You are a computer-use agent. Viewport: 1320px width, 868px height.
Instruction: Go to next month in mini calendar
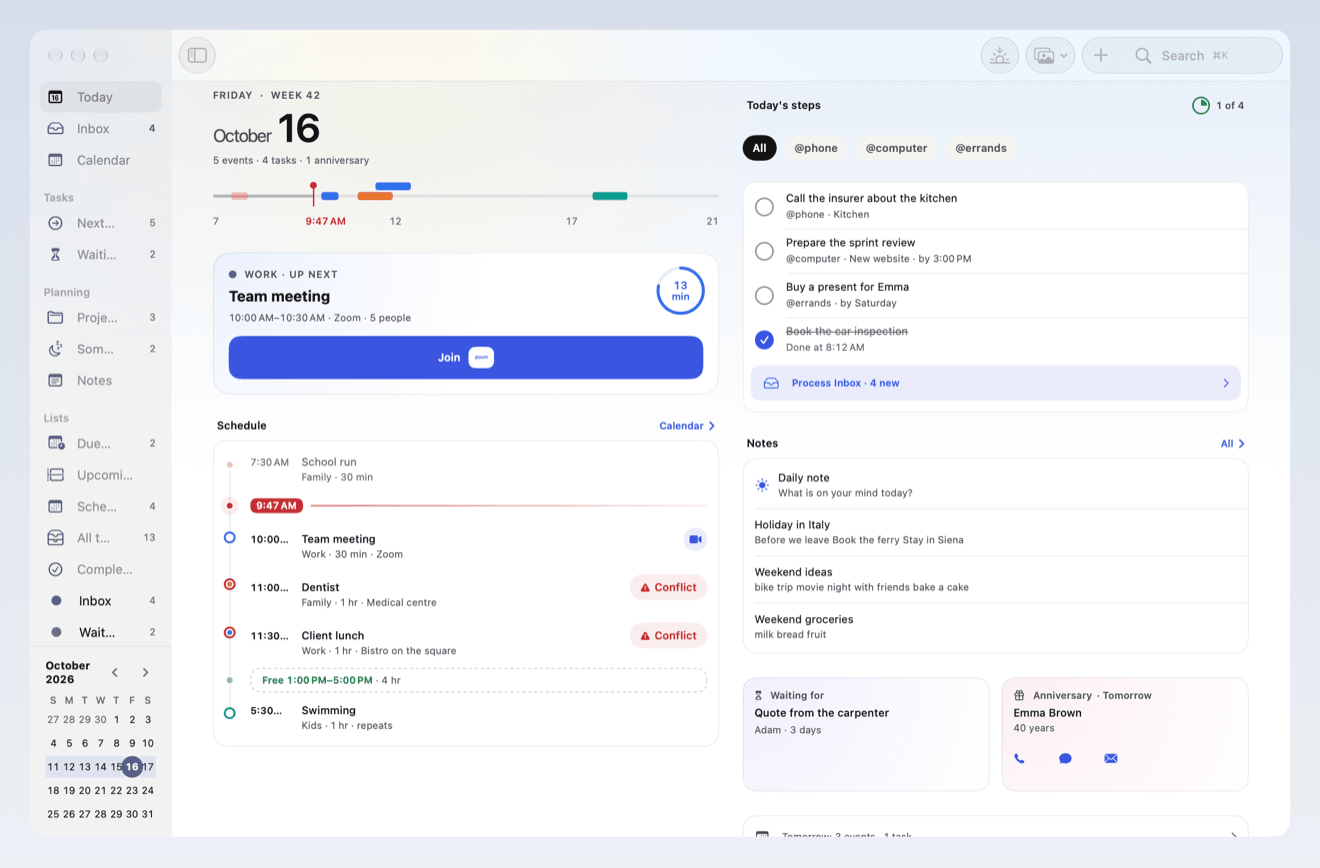point(145,672)
